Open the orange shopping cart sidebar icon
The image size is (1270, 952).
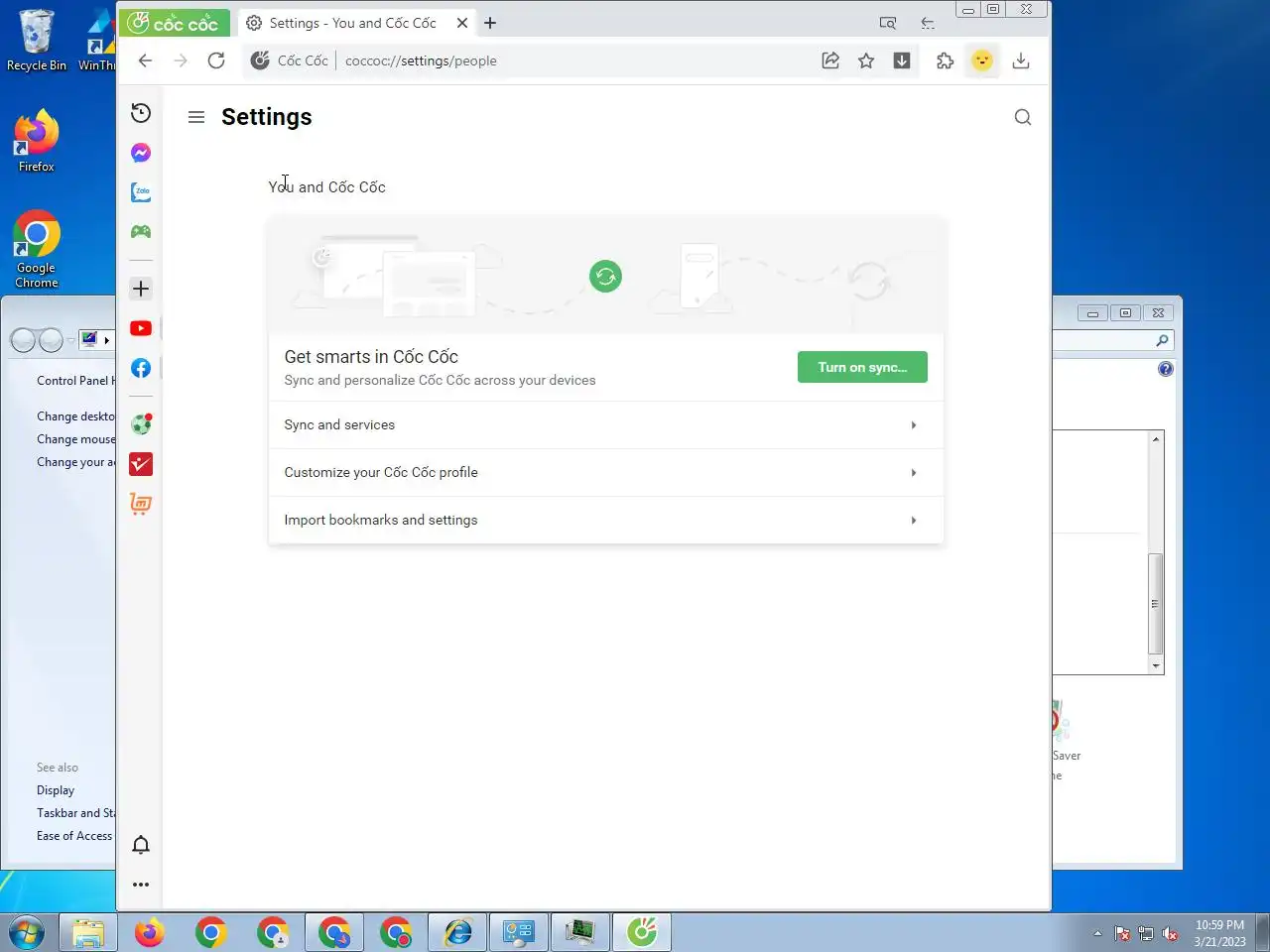(141, 504)
